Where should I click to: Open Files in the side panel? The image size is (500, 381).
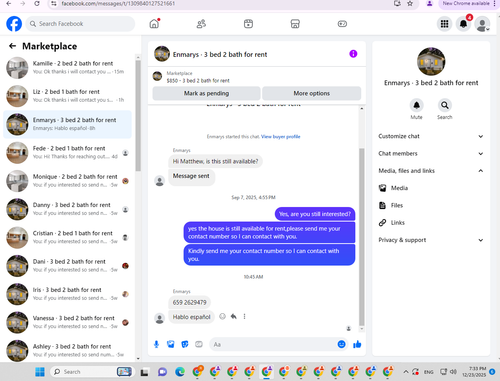pos(431,205)
